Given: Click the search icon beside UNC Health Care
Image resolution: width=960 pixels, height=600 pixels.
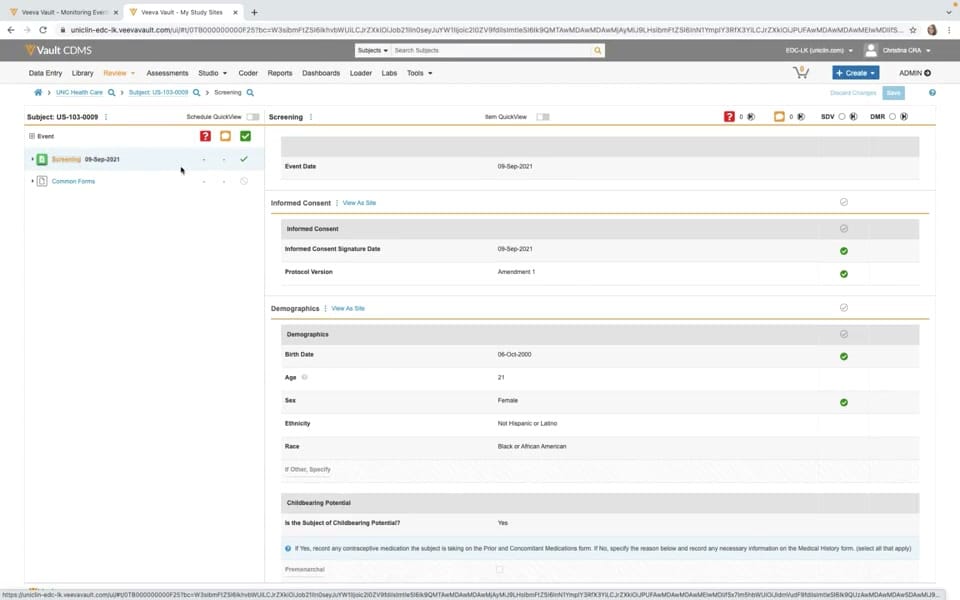Looking at the screenshot, I should click(111, 92).
